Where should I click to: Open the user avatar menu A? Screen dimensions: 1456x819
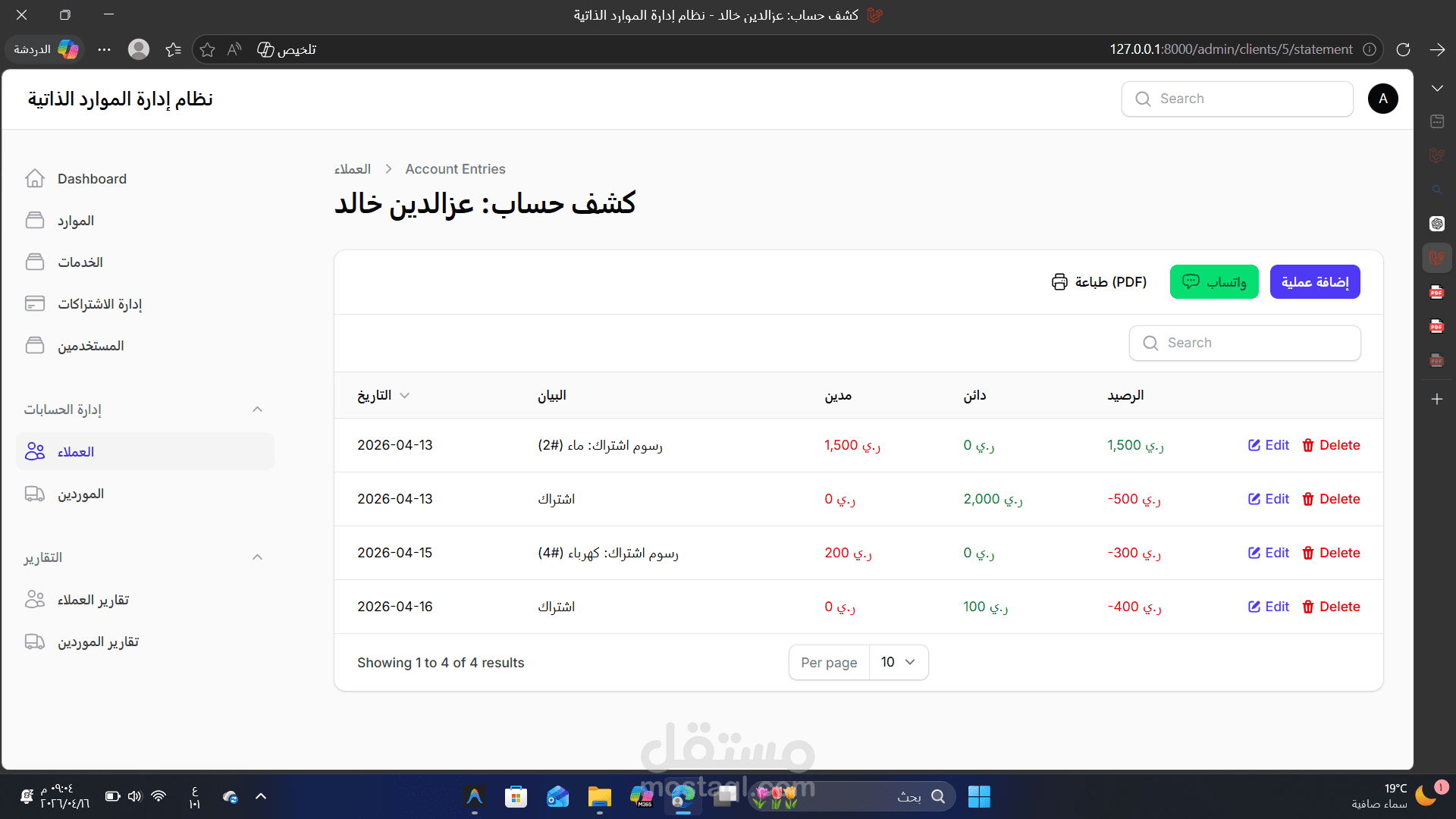pyautogui.click(x=1382, y=99)
